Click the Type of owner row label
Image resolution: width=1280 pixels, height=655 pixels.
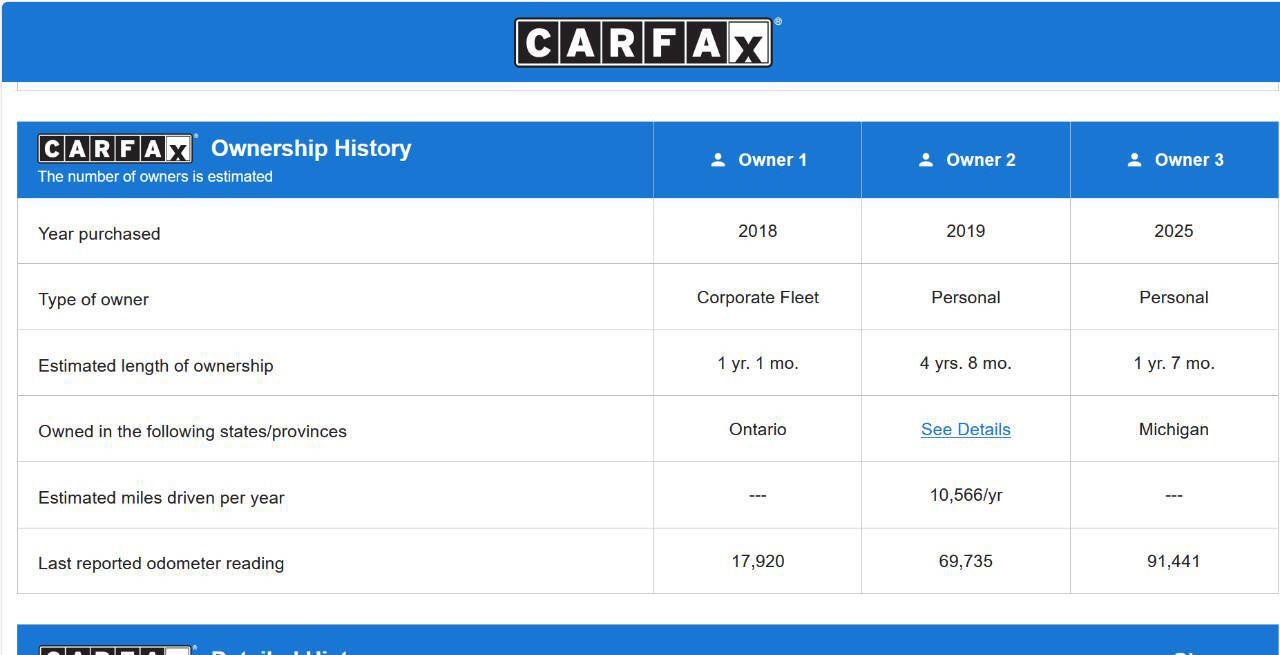93,300
